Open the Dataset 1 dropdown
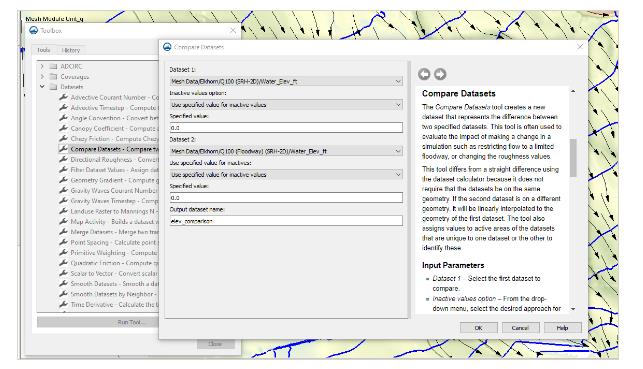The image size is (643, 369). [286, 82]
